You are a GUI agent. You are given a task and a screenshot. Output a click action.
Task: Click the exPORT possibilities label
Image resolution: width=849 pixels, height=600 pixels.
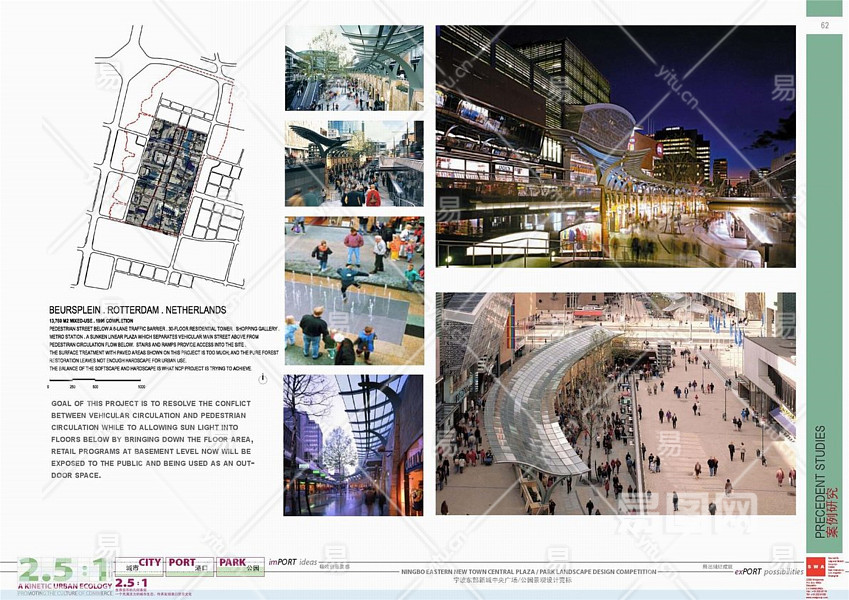click(x=769, y=571)
